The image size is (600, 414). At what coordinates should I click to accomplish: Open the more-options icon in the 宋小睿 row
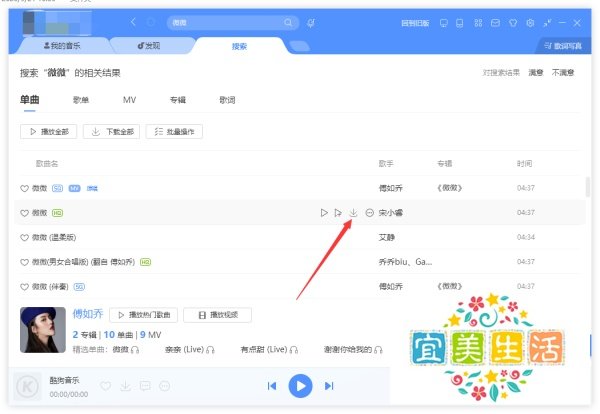tap(369, 212)
